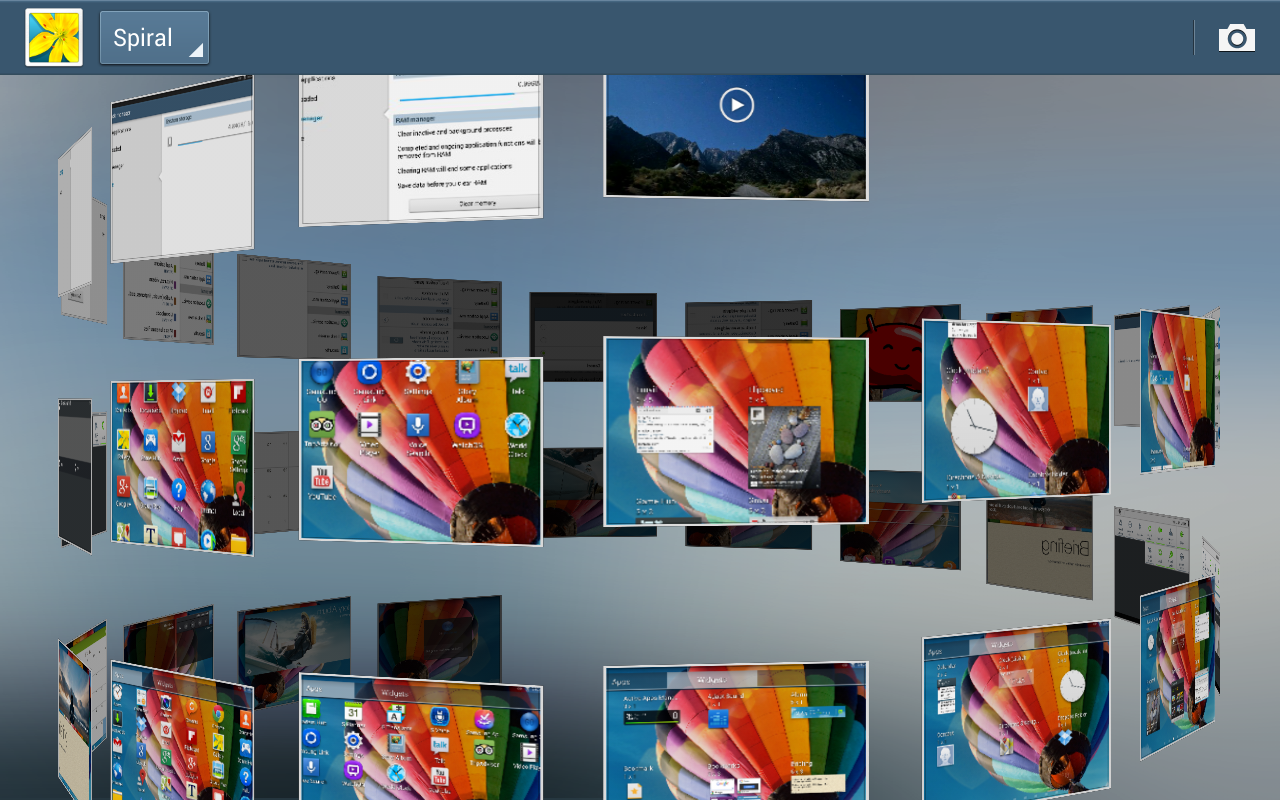Tap the yellow flower Gallery app icon
1280x800 pixels.
click(x=54, y=38)
